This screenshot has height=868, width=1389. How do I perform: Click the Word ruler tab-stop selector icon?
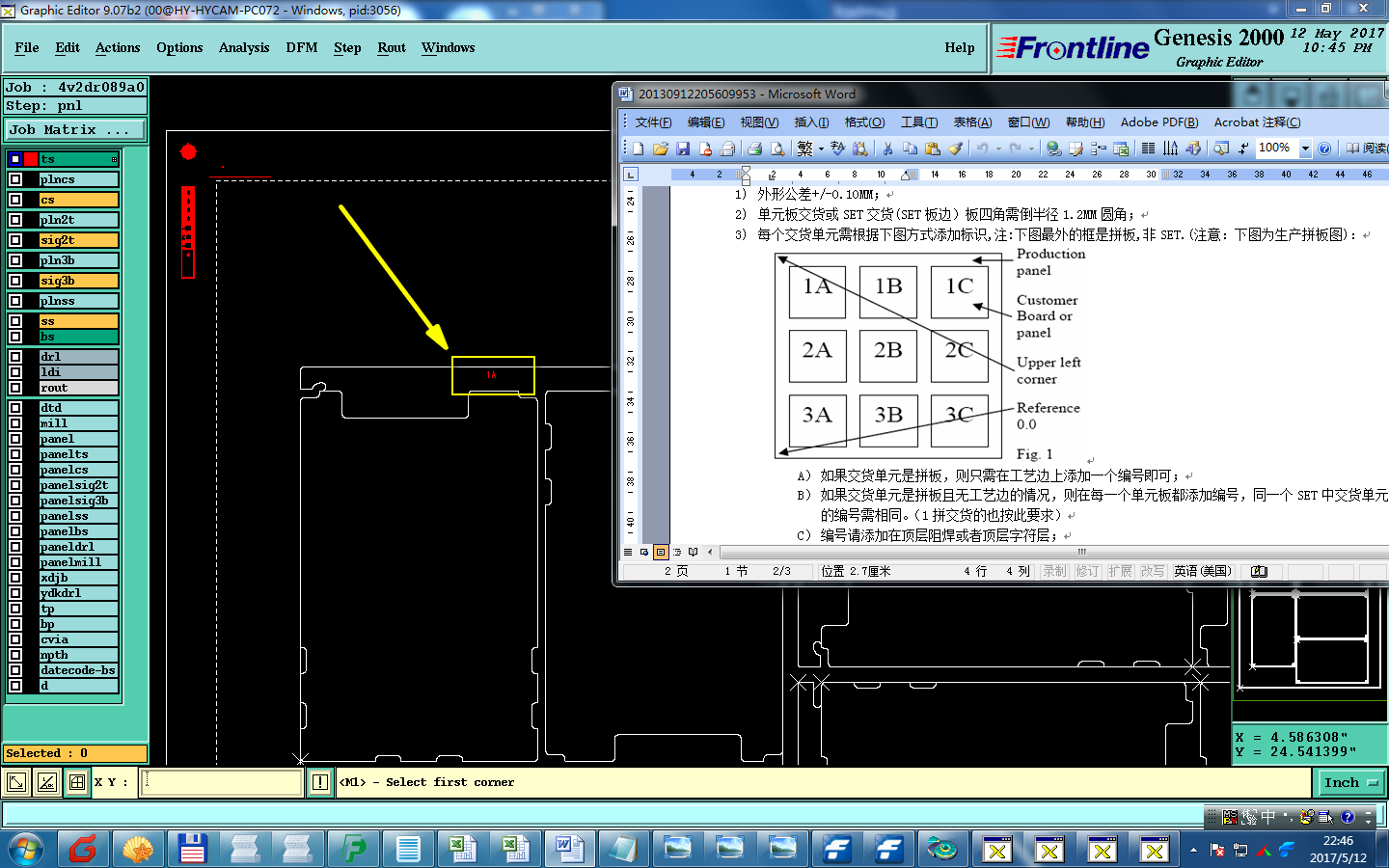coord(631,175)
